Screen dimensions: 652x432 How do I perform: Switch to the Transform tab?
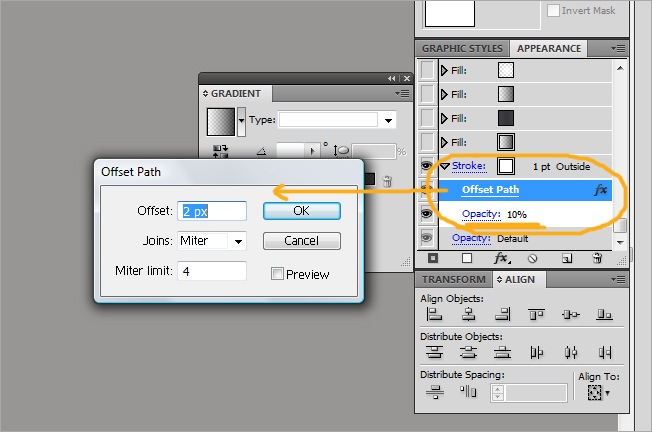[454, 279]
